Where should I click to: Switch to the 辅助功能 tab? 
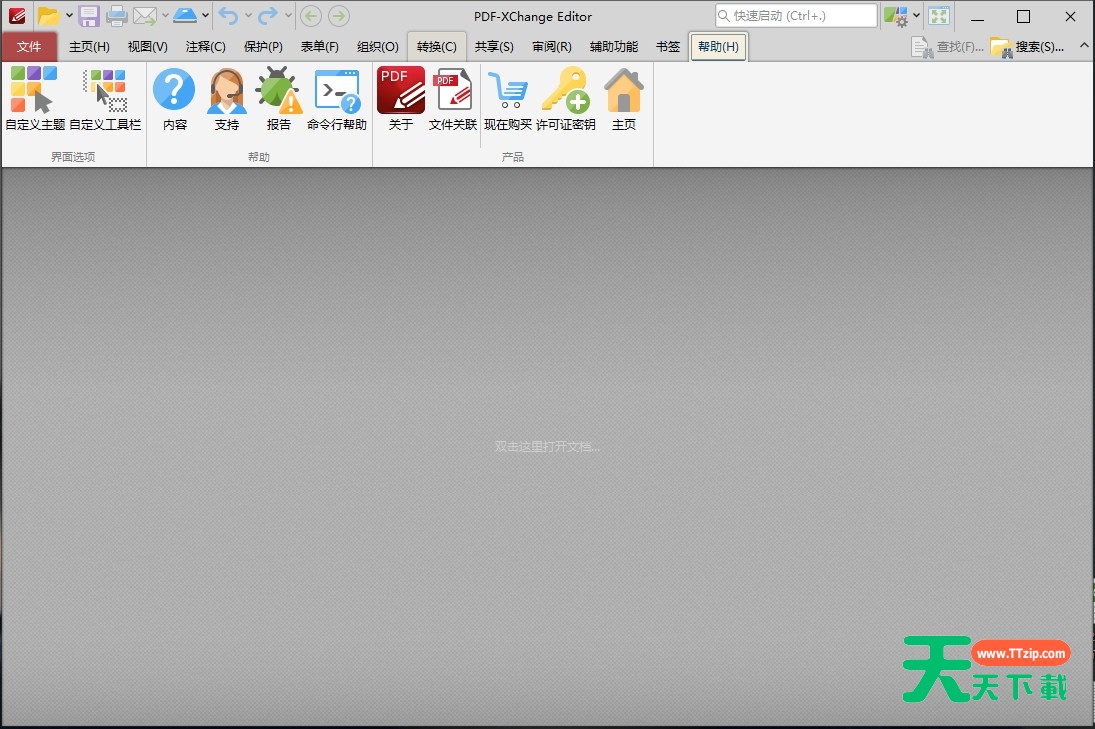pyautogui.click(x=614, y=47)
